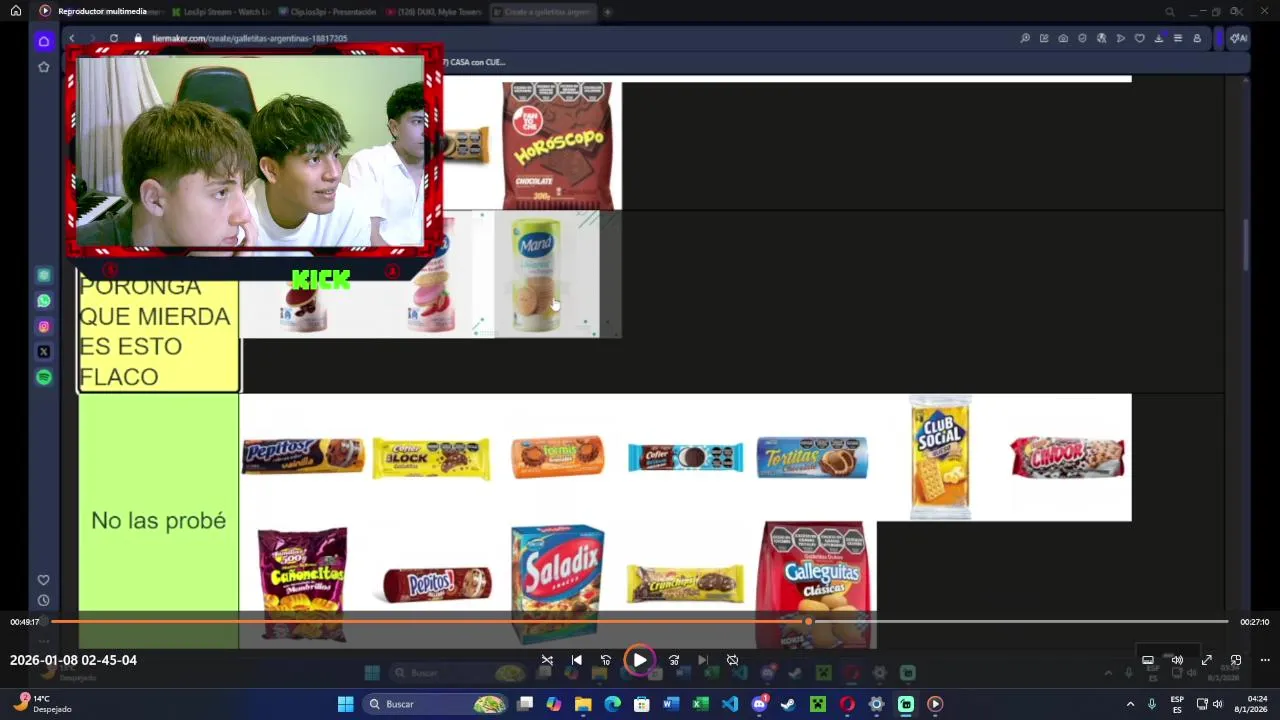1280x720 pixels.
Task: Open clock and date 04:24 panel
Action: coord(1250,704)
